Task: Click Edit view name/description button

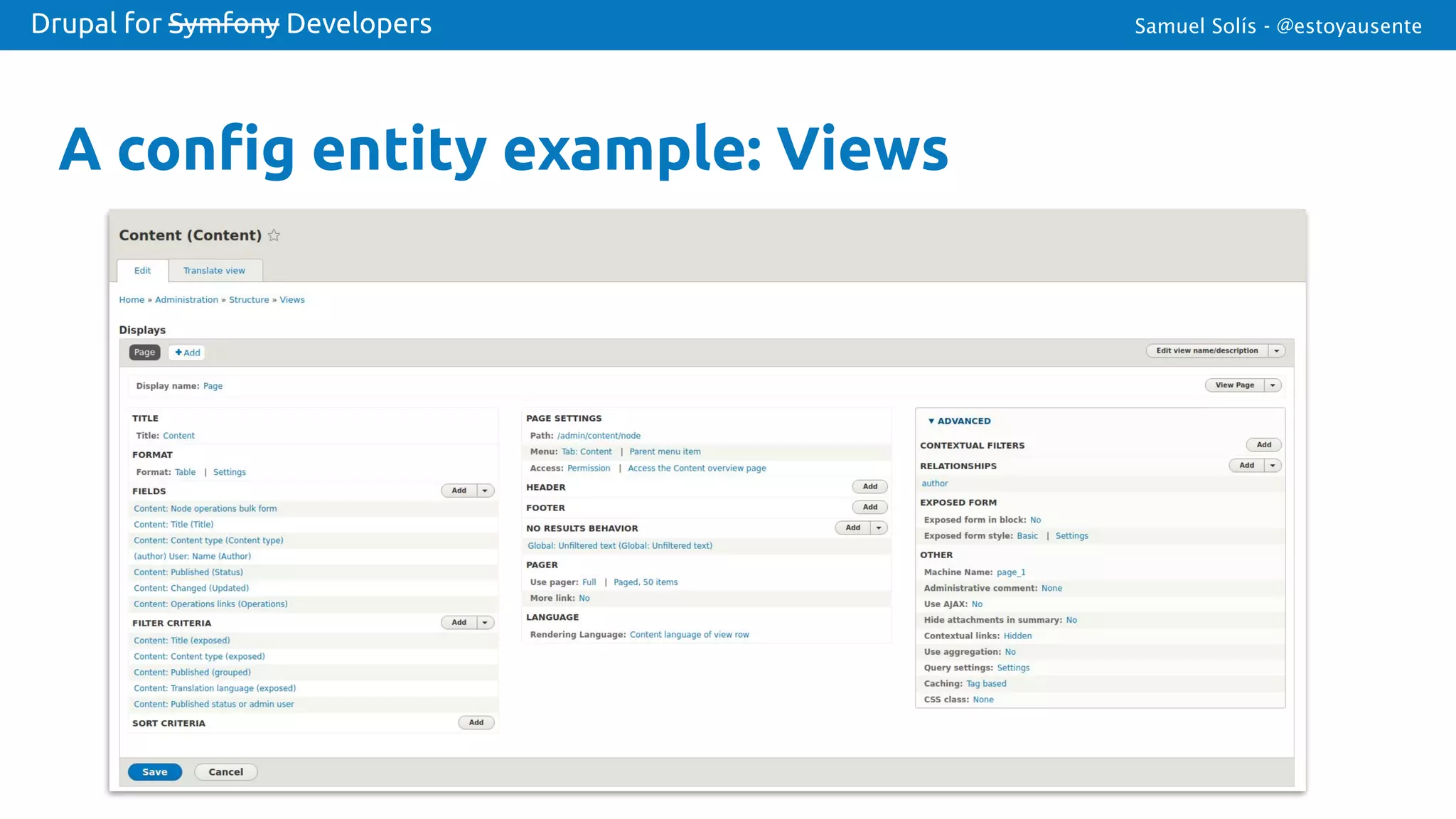Action: pos(1206,350)
